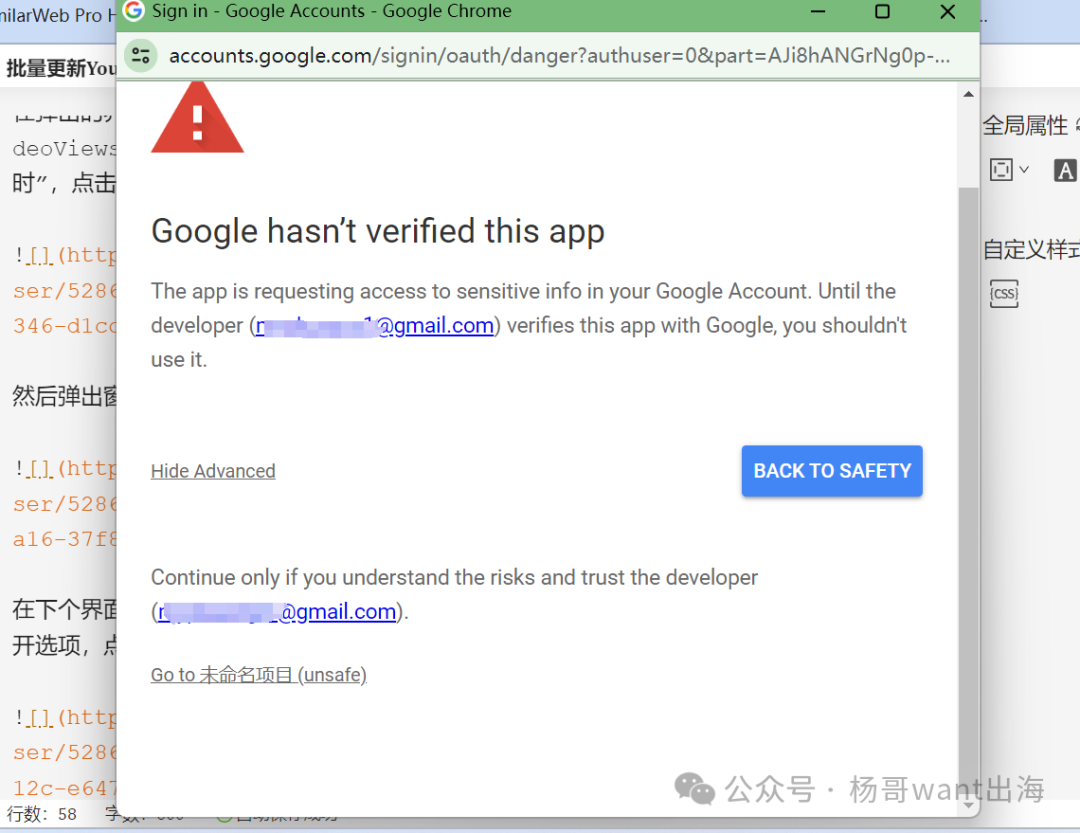Image resolution: width=1080 pixels, height=833 pixels.
Task: Click the letter A font icon
Action: (1065, 169)
